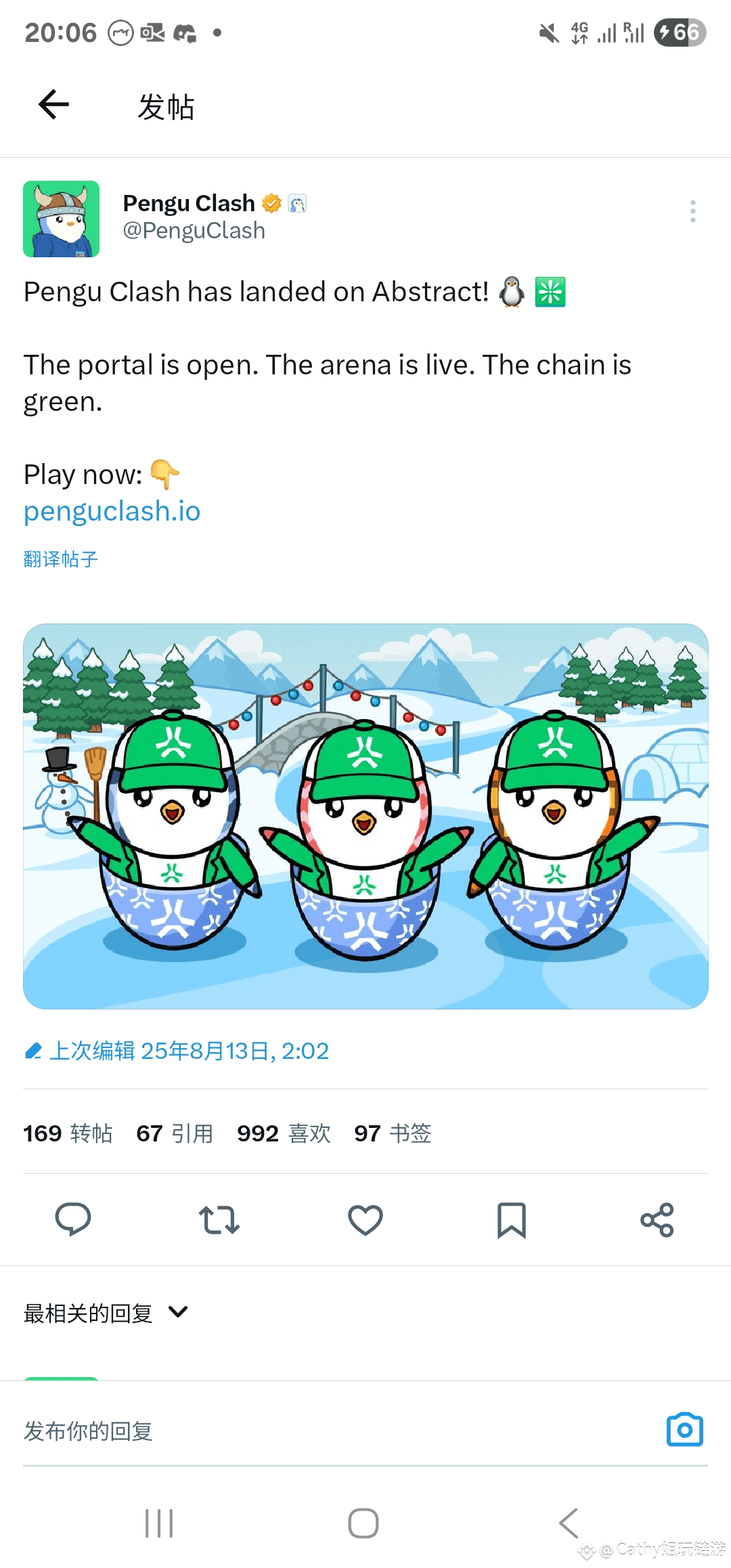Tap 翻译帖子 translate link
Image resolution: width=731 pixels, height=1568 pixels.
point(61,559)
